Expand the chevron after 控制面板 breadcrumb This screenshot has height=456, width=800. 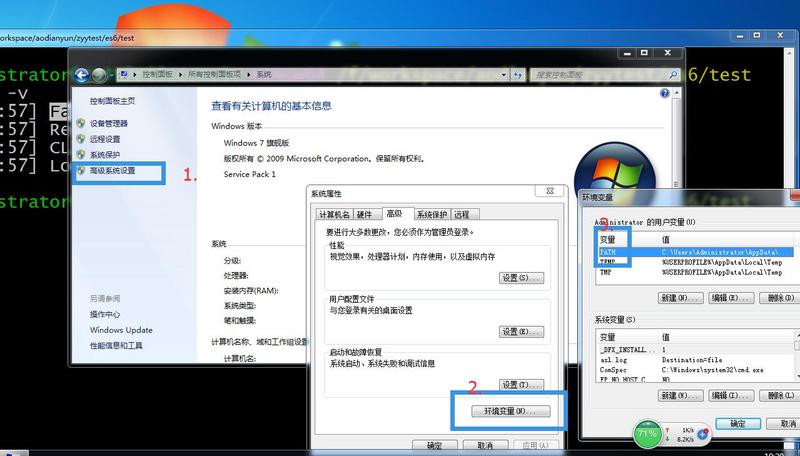[x=181, y=74]
